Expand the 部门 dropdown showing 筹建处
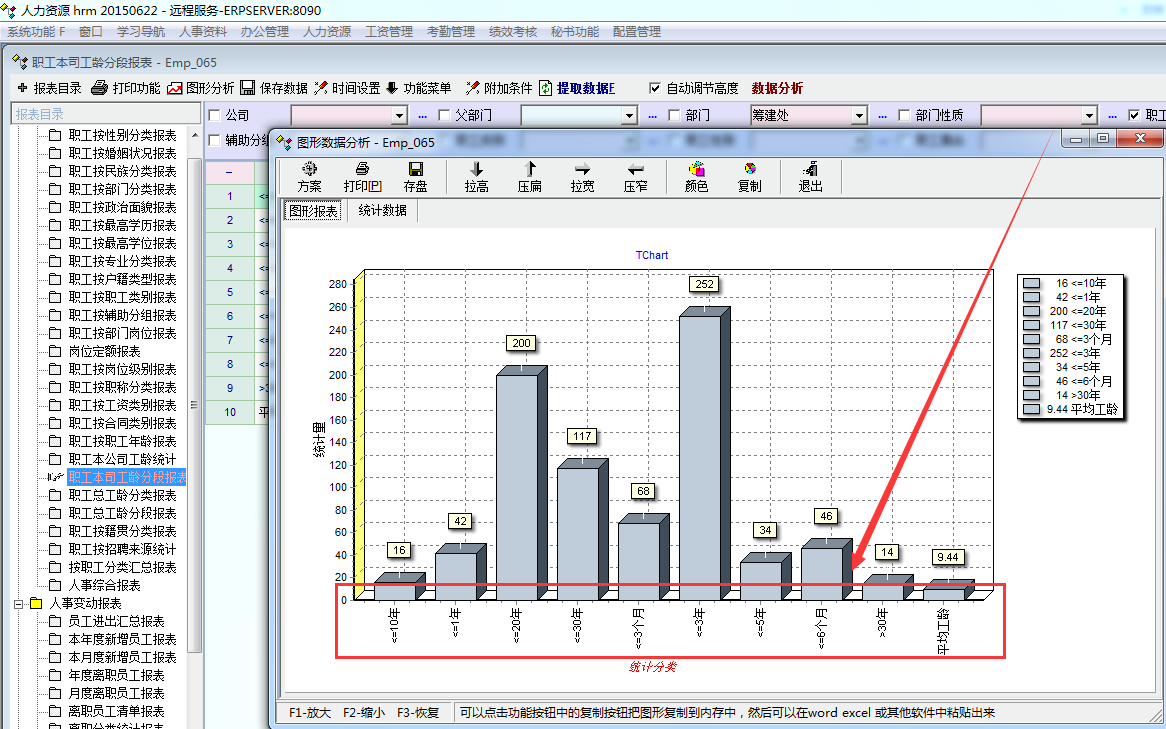This screenshot has height=729, width=1166. tap(858, 116)
